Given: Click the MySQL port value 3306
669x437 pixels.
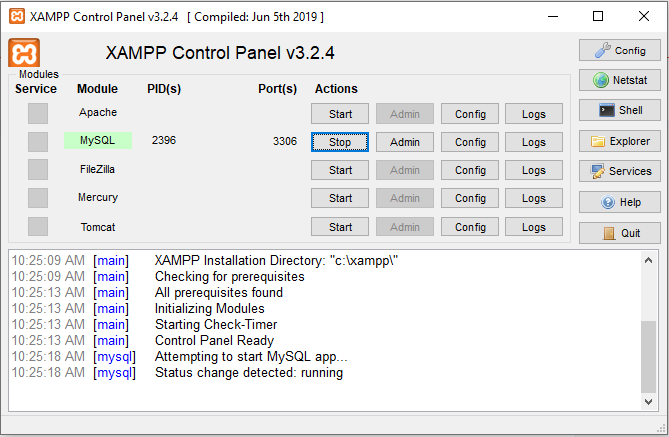Looking at the screenshot, I should 285,141.
